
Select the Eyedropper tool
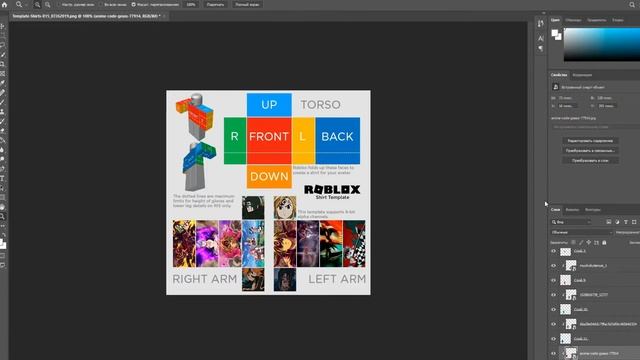3,83
